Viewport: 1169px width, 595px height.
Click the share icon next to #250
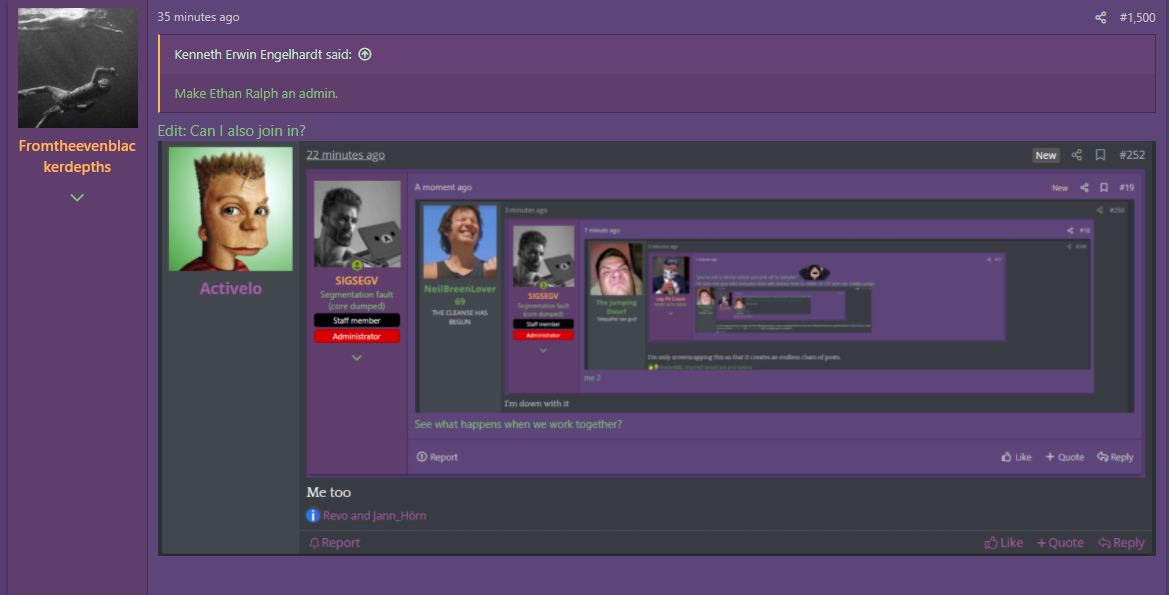[1100, 210]
